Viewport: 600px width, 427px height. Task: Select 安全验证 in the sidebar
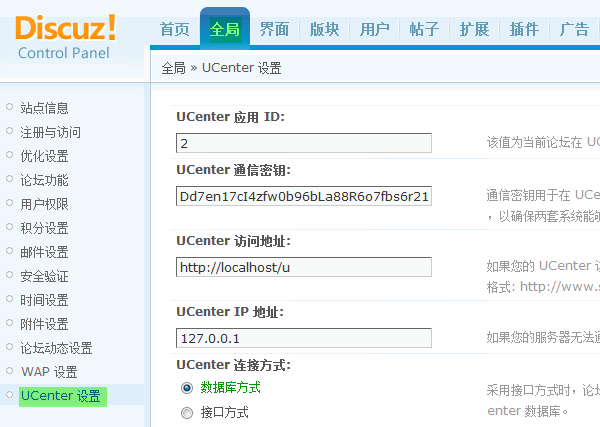[x=44, y=276]
